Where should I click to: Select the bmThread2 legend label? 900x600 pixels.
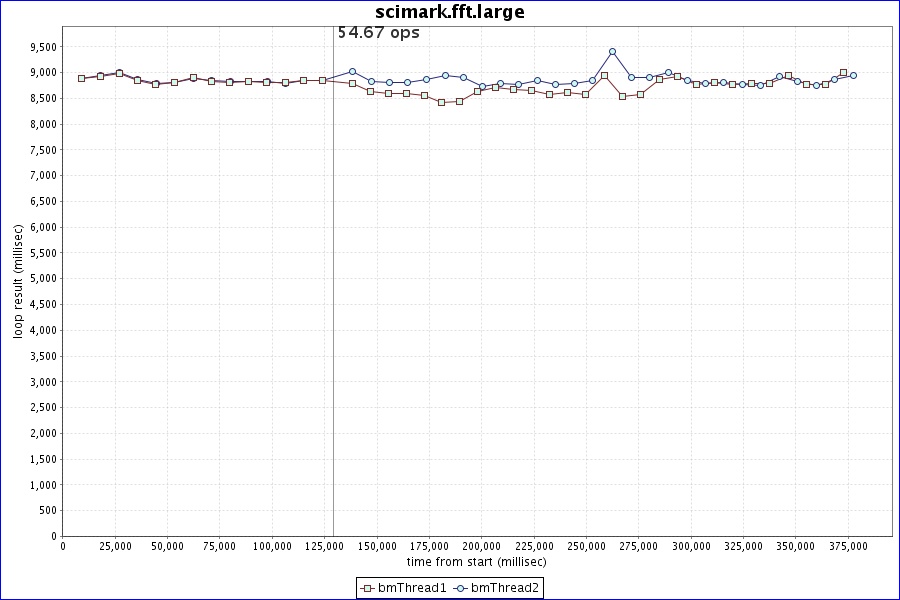pos(505,588)
